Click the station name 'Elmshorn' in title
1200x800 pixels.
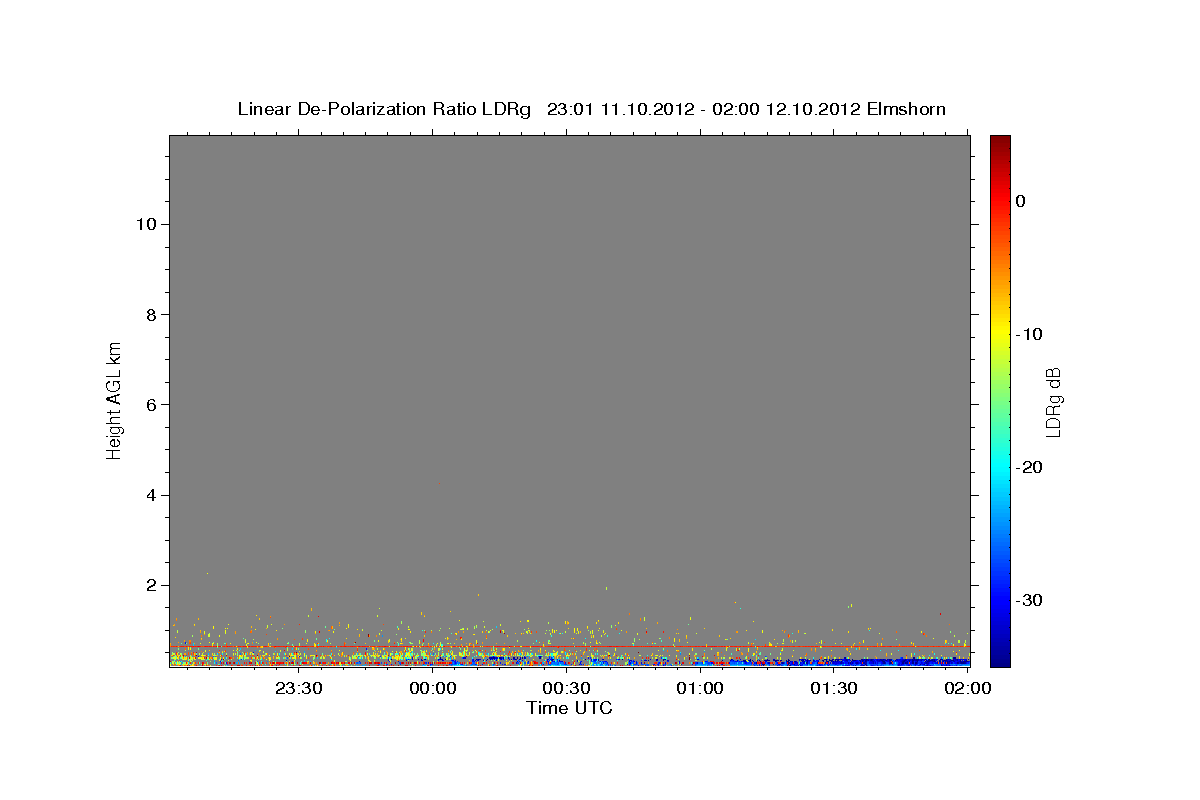[x=905, y=109]
